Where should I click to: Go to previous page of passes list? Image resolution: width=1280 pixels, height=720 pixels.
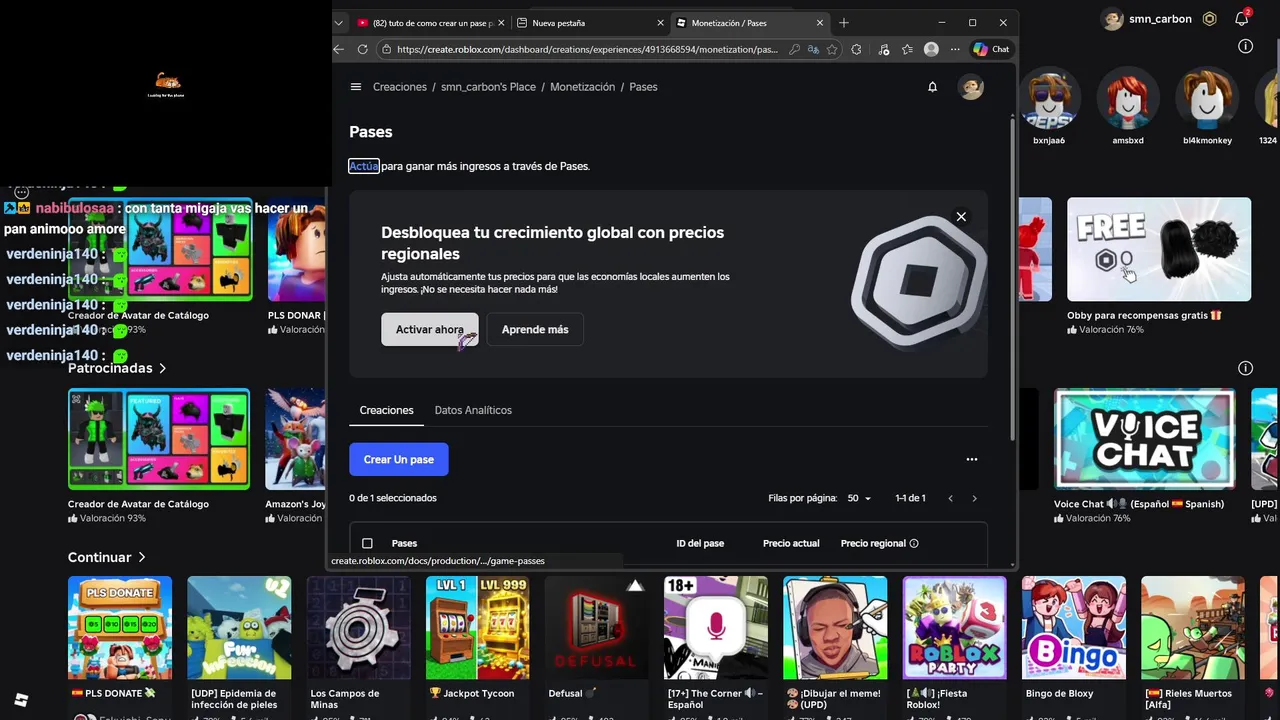tap(950, 498)
